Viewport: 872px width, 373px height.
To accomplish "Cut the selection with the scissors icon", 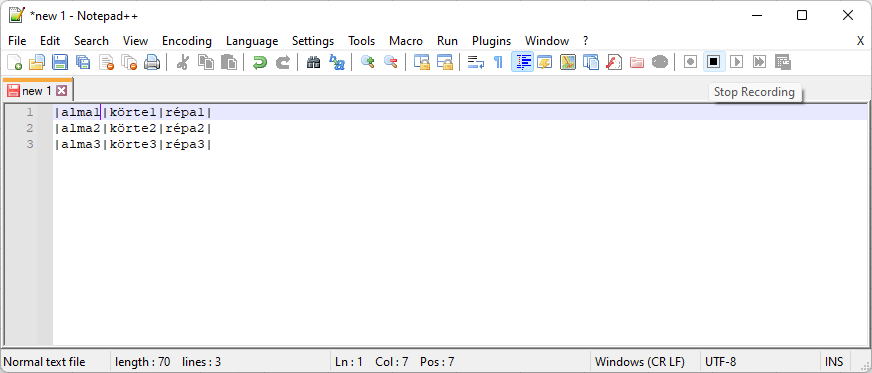I will 182,62.
